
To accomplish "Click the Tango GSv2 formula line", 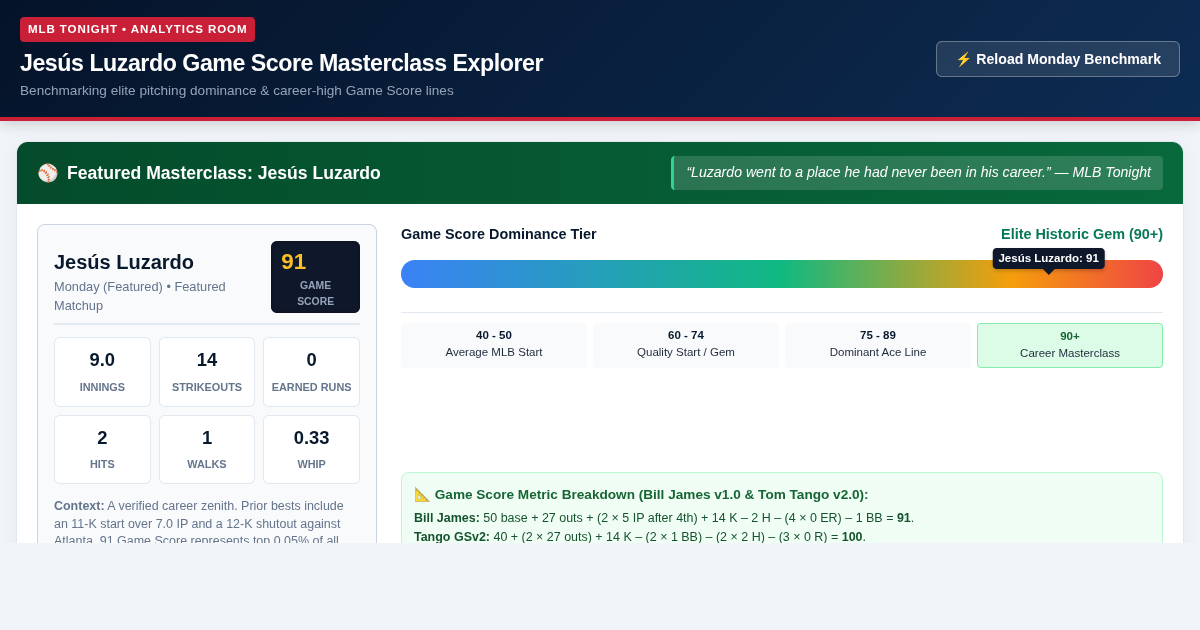I will coord(640,537).
